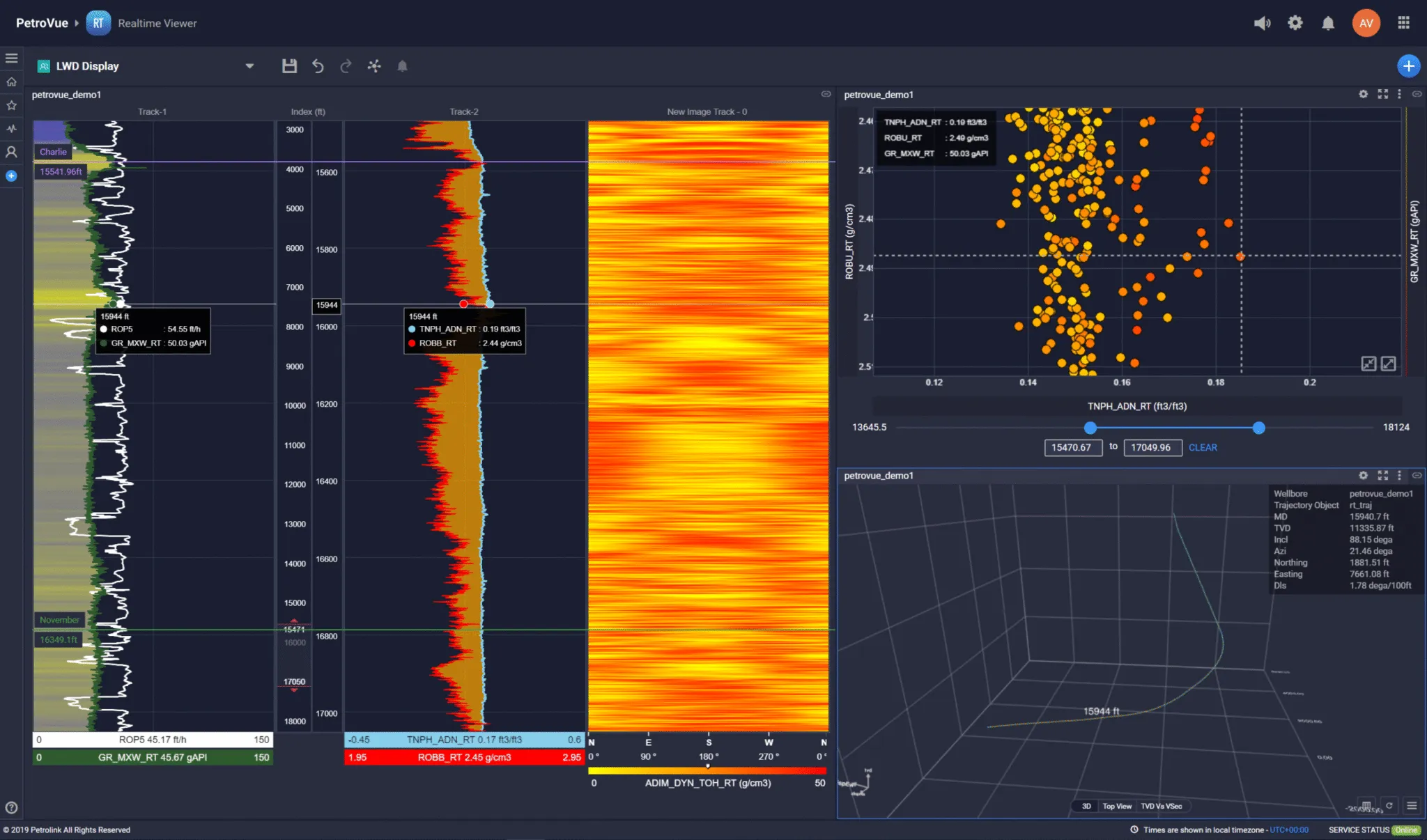Save the LWD Display layout
This screenshot has height=840, width=1427.
tap(289, 66)
